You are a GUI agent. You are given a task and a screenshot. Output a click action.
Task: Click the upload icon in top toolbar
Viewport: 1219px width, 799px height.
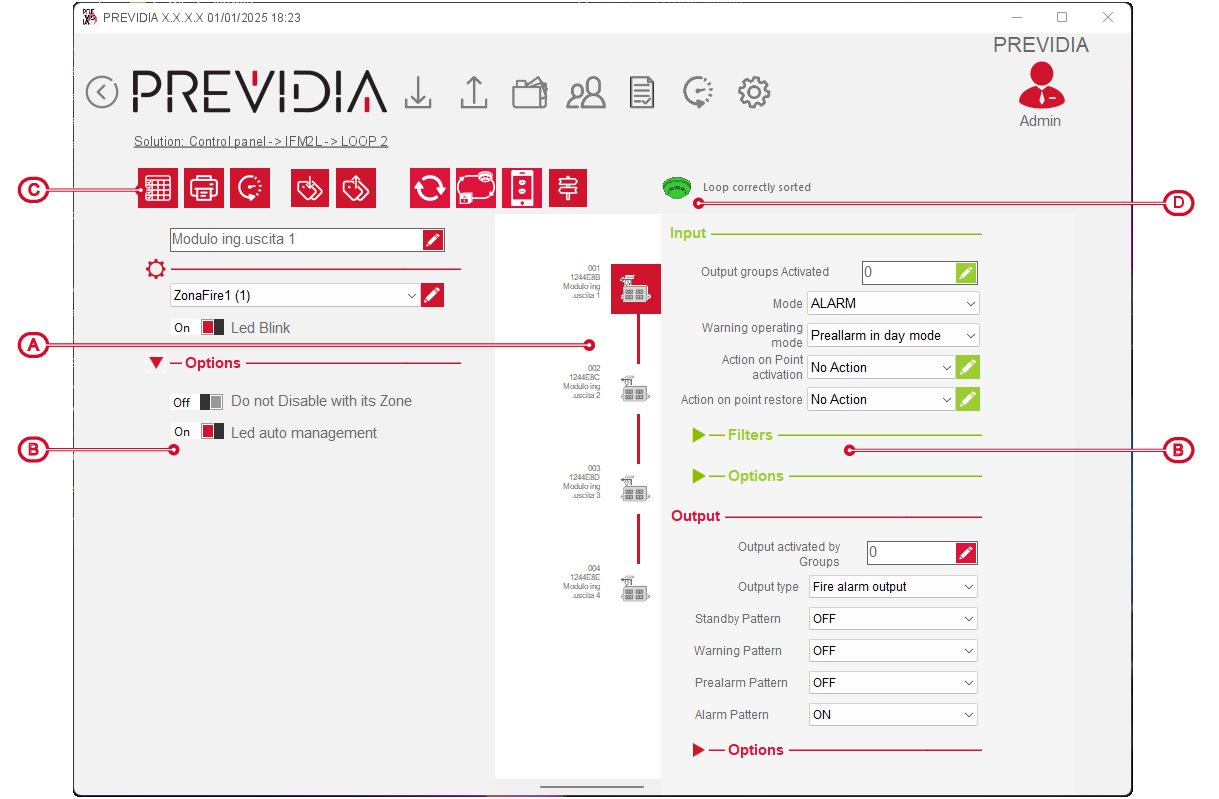[473, 92]
